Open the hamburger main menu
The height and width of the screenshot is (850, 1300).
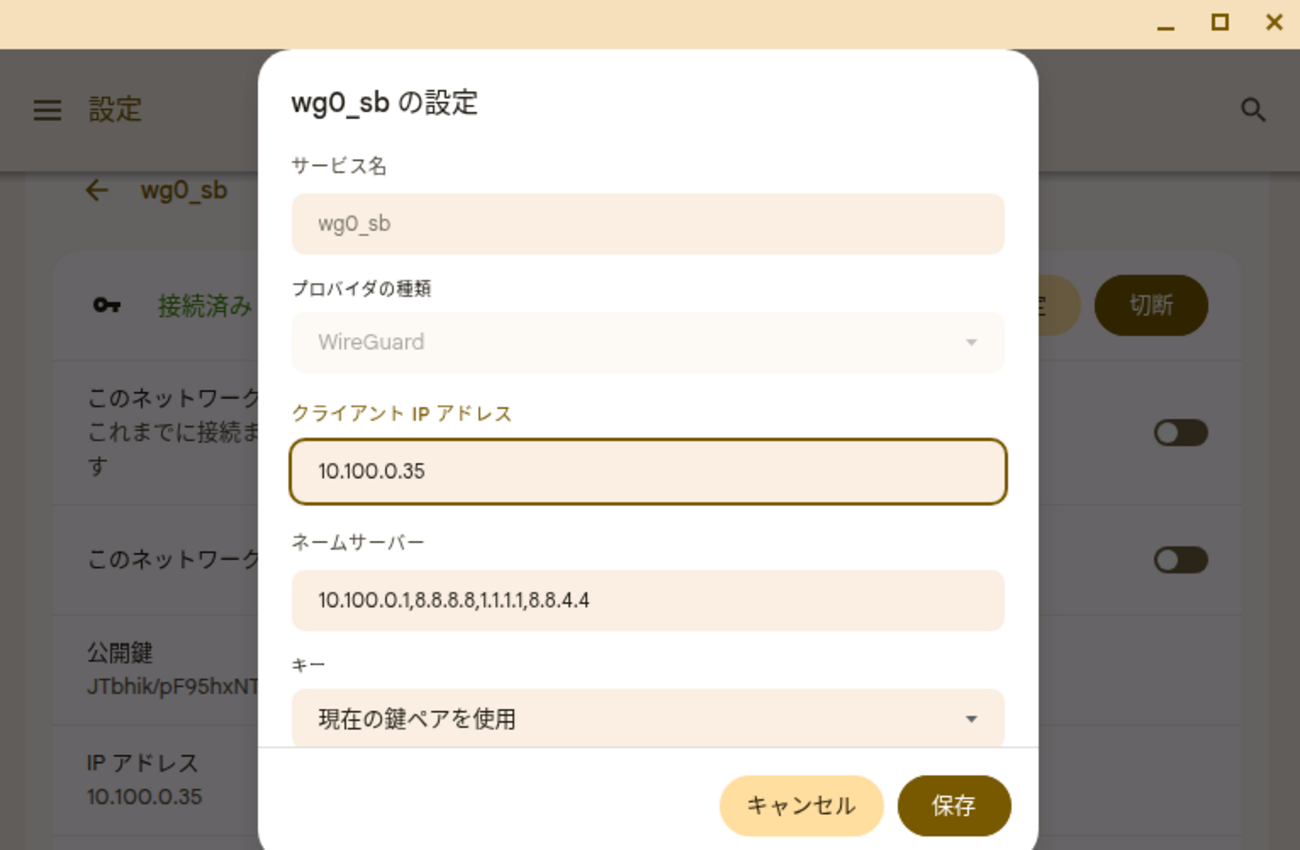[x=47, y=110]
